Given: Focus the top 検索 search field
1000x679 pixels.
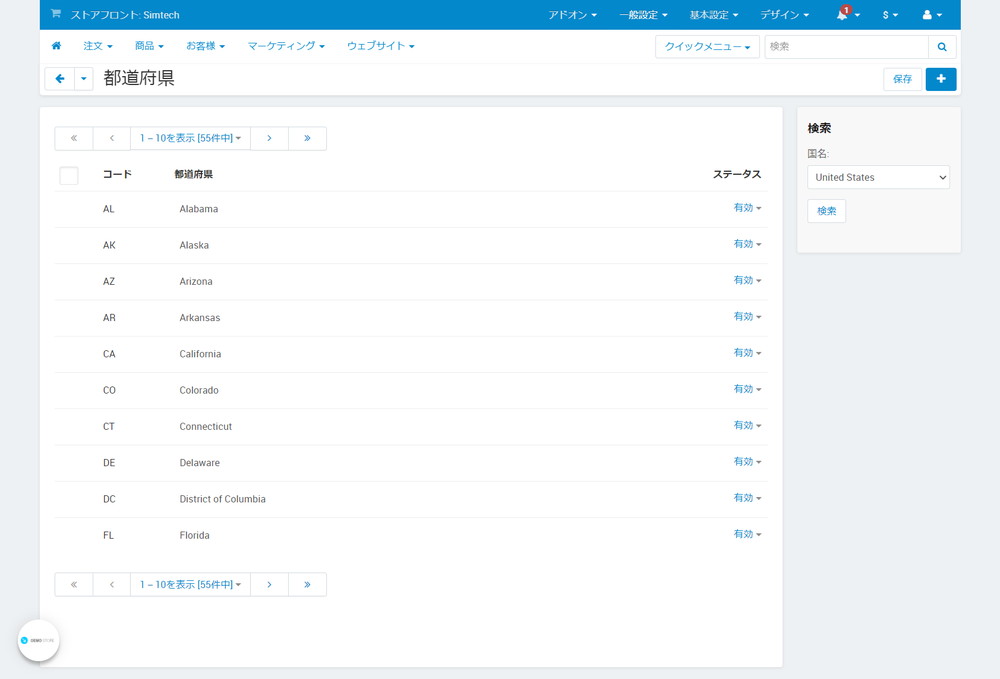Looking at the screenshot, I should click(x=846, y=47).
